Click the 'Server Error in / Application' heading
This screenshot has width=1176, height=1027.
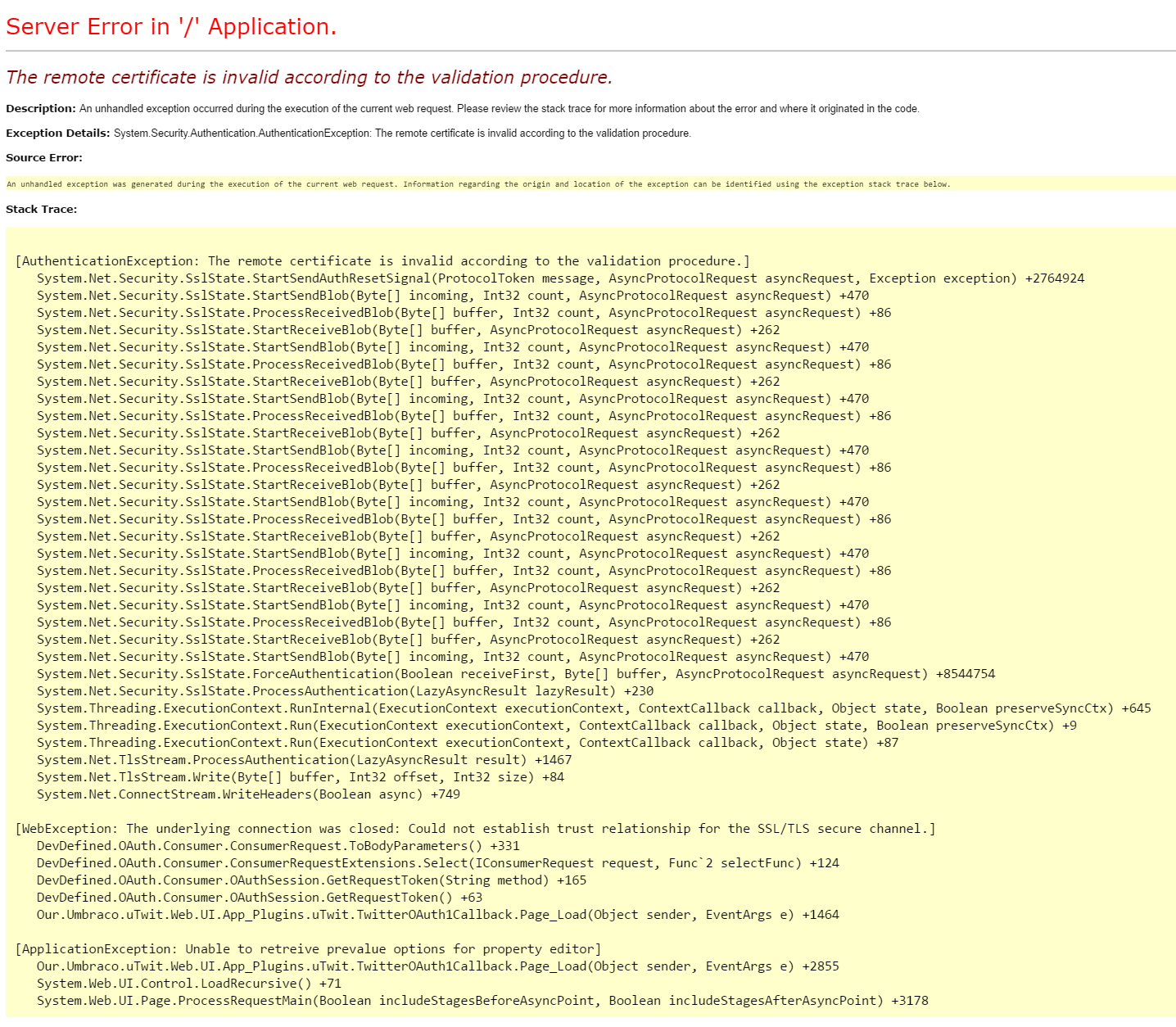tap(171, 27)
